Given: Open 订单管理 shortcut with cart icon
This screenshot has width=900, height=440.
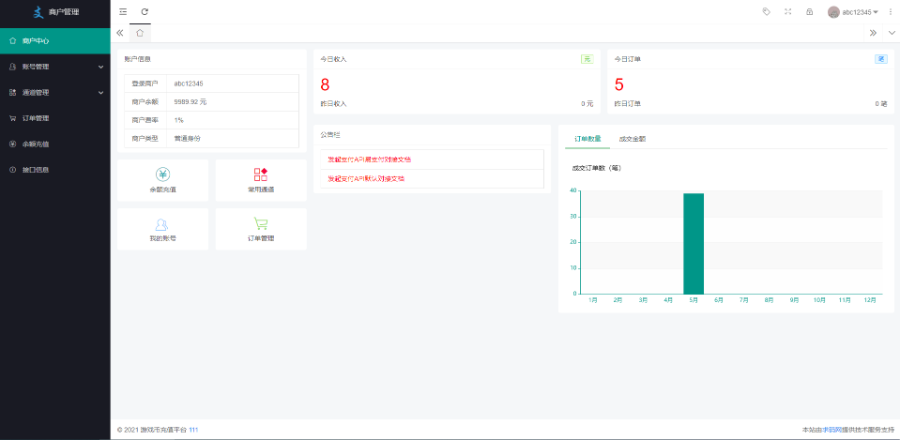Looking at the screenshot, I should (x=260, y=229).
